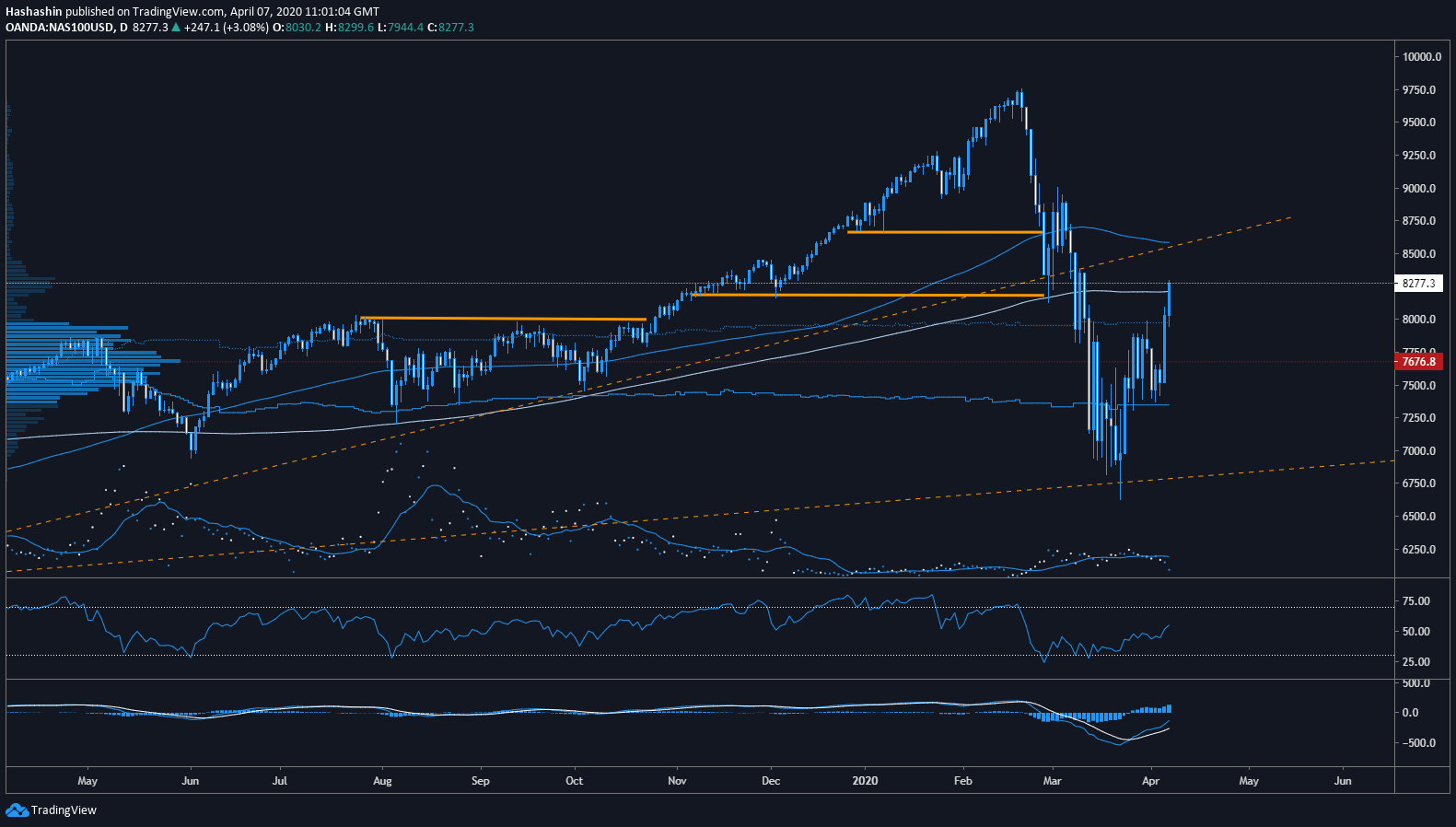Click the 2020 time axis label
Screen dimensions: 1456x827
click(x=865, y=781)
